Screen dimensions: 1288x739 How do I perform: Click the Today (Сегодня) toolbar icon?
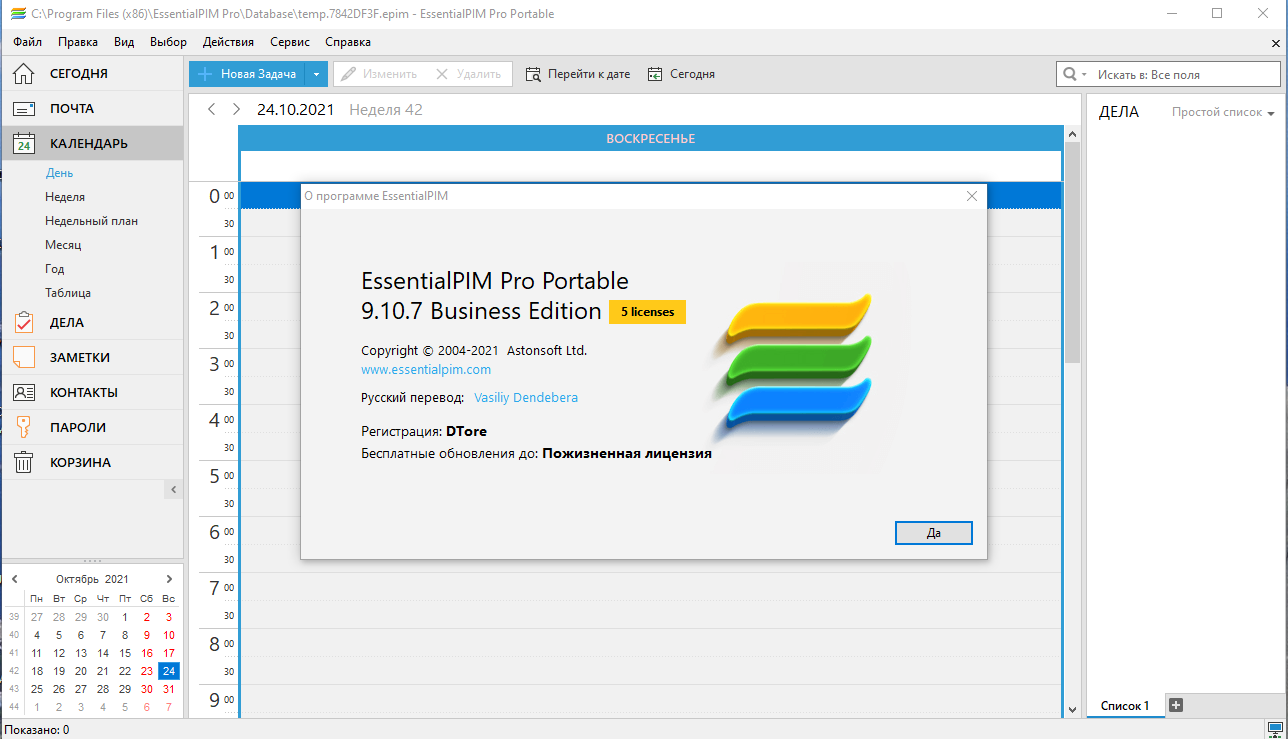point(655,74)
